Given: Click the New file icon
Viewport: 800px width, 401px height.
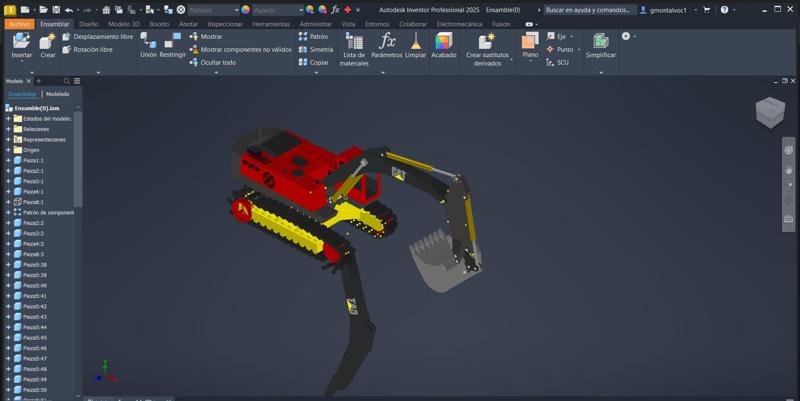Looking at the screenshot, I should (24, 10).
